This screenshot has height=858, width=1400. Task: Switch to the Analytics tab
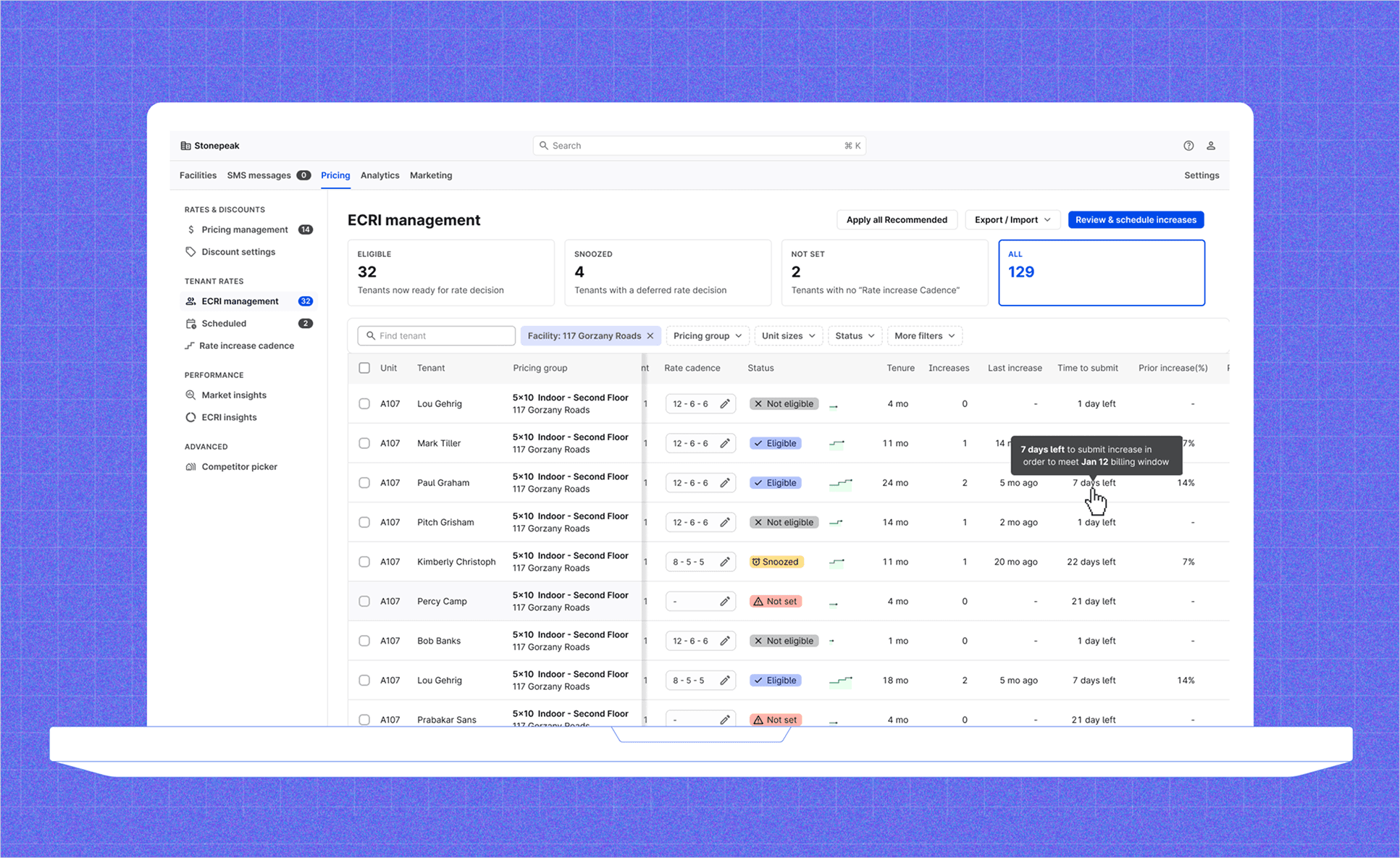380,175
